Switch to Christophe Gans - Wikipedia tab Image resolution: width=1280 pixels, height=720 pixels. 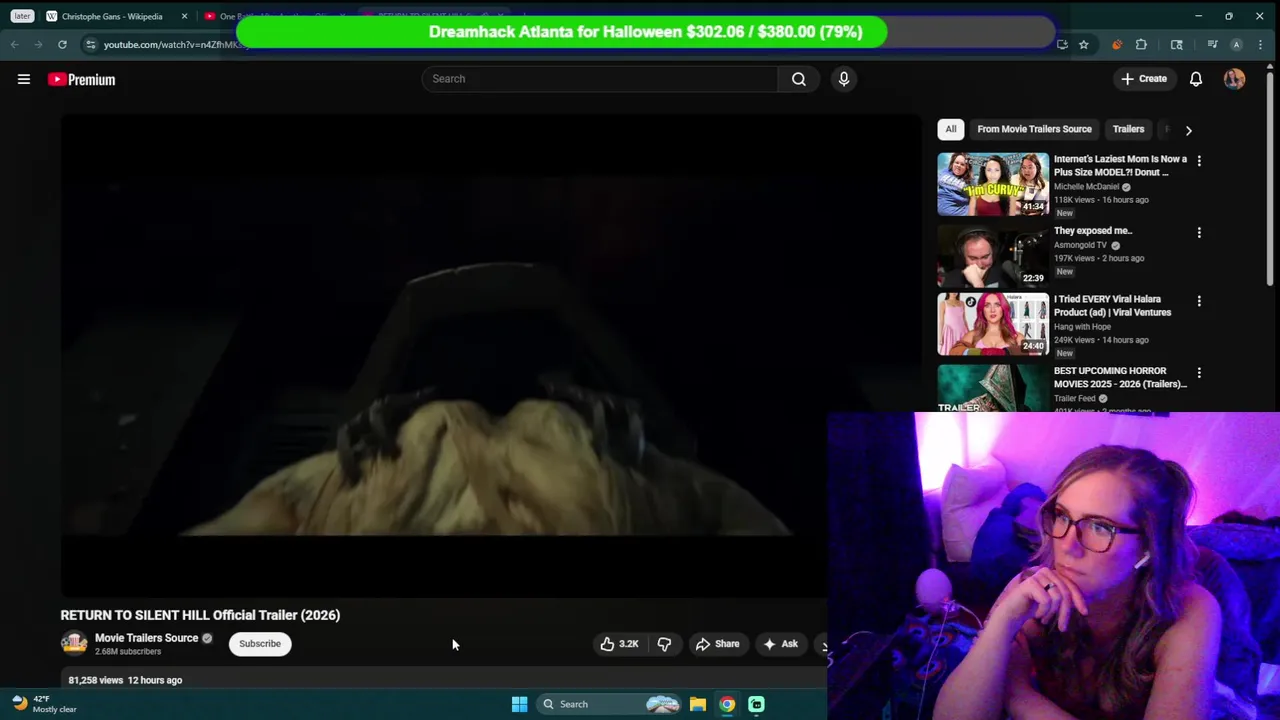pyautogui.click(x=112, y=16)
